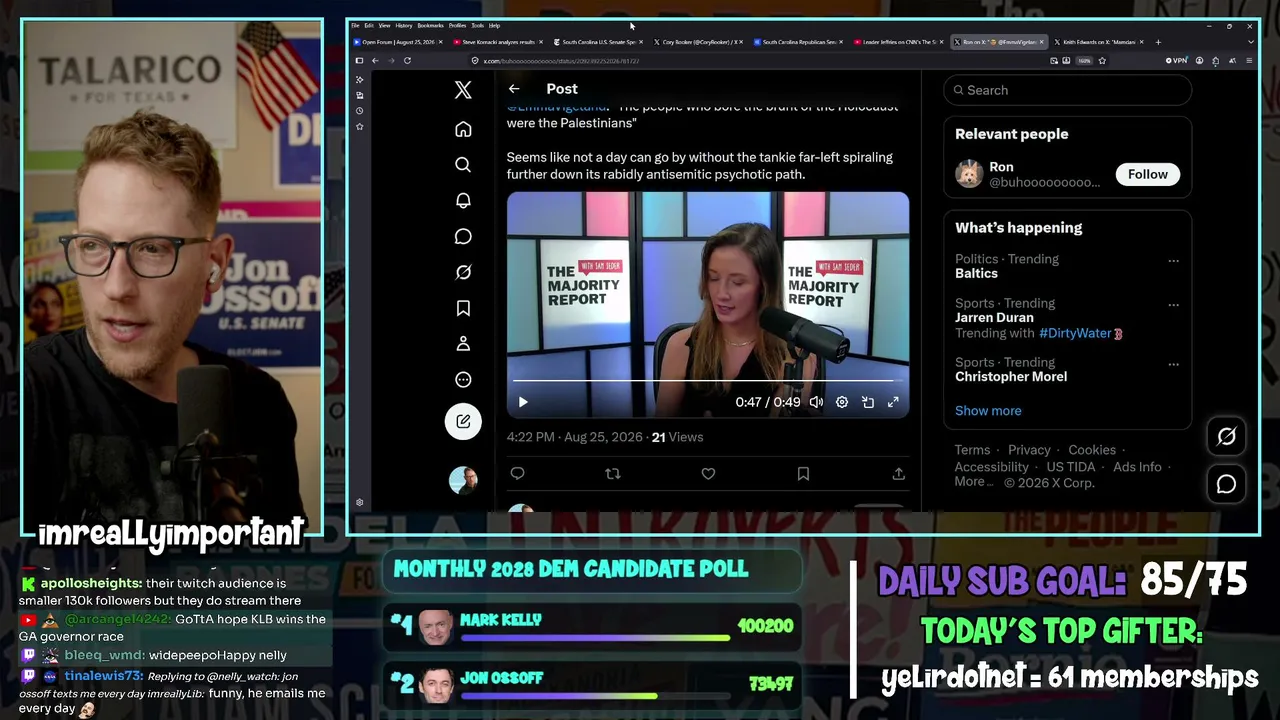Open the Terms footer link
This screenshot has width=1280, height=720.
pyautogui.click(x=972, y=450)
